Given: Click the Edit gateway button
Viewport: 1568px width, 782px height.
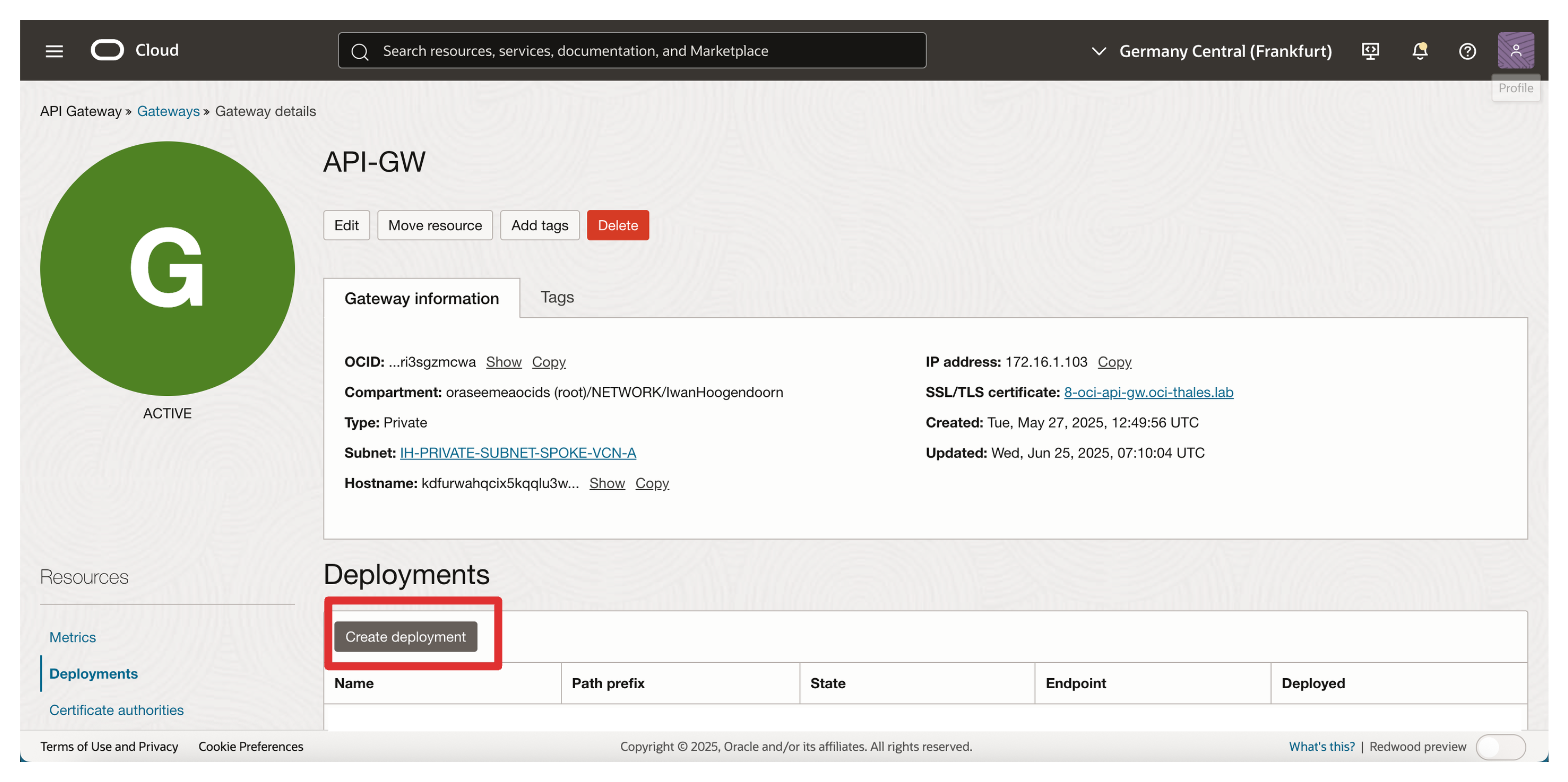Looking at the screenshot, I should click(x=346, y=225).
